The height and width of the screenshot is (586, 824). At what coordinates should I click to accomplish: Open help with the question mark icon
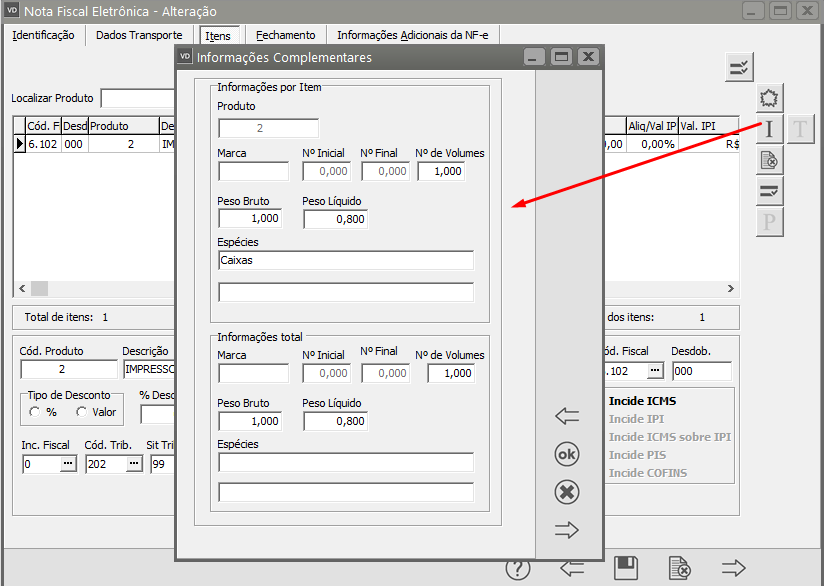click(x=517, y=568)
